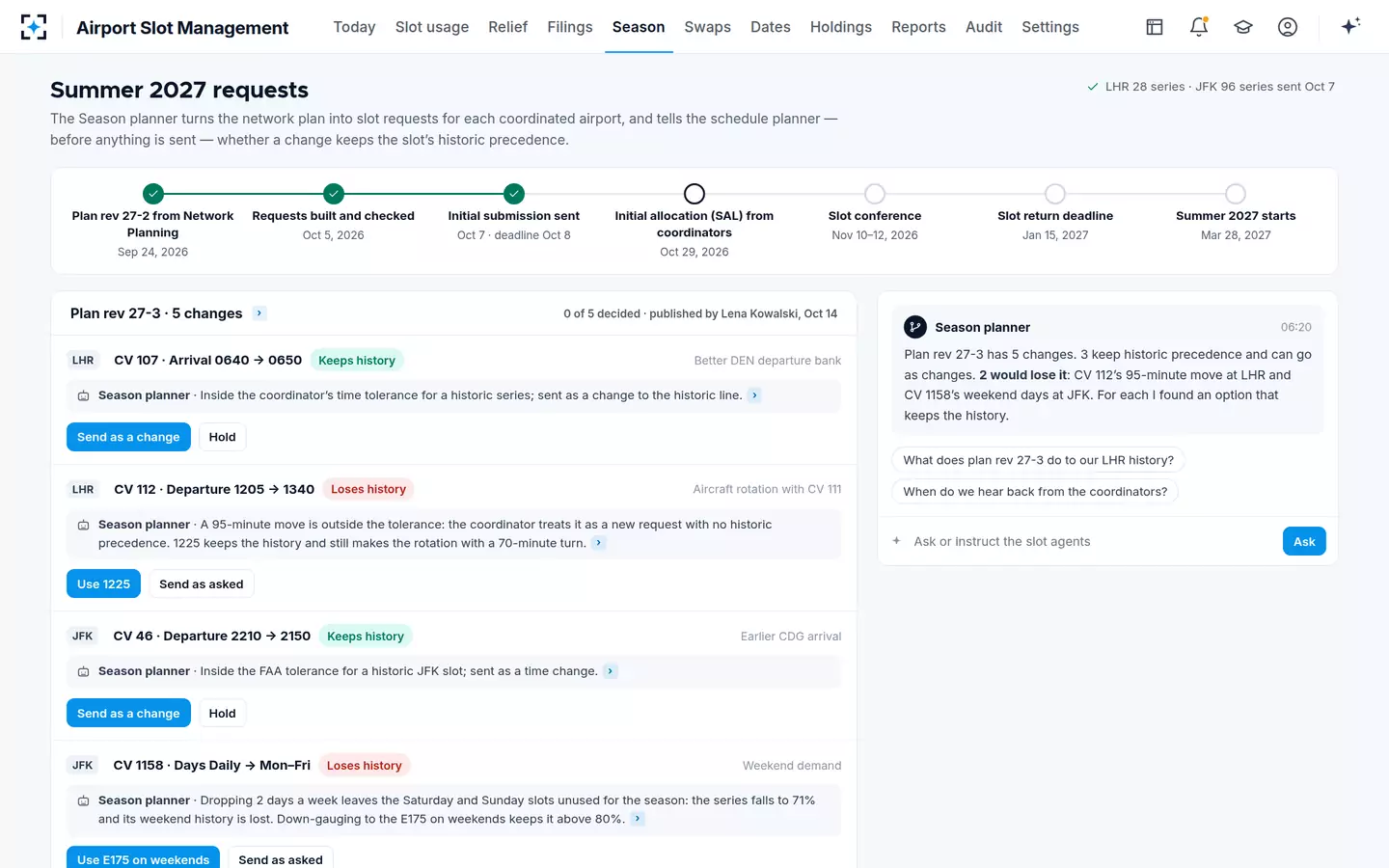
Task: Expand the Plan rev 27-3 changes chevron
Action: pyautogui.click(x=259, y=313)
